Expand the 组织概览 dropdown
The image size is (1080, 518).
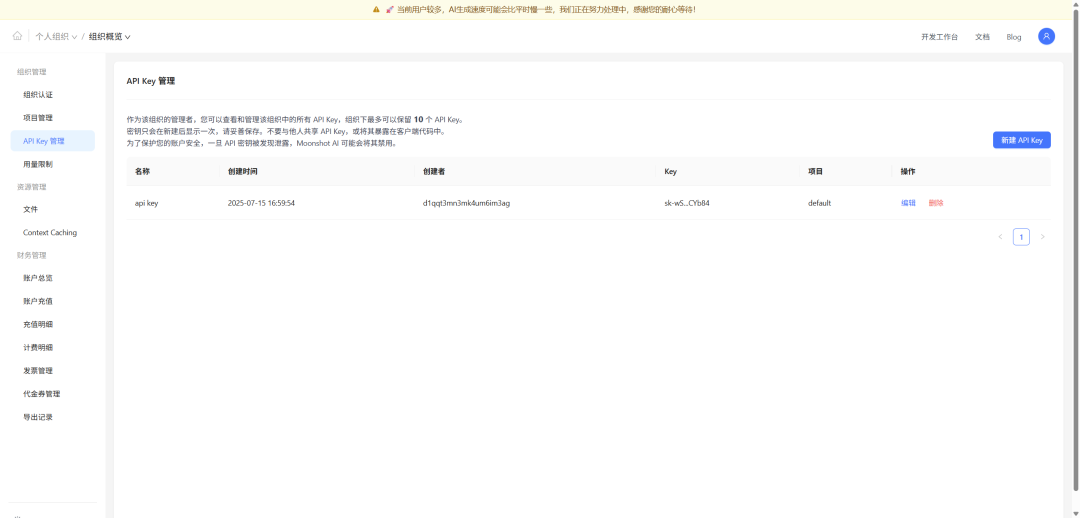[110, 37]
